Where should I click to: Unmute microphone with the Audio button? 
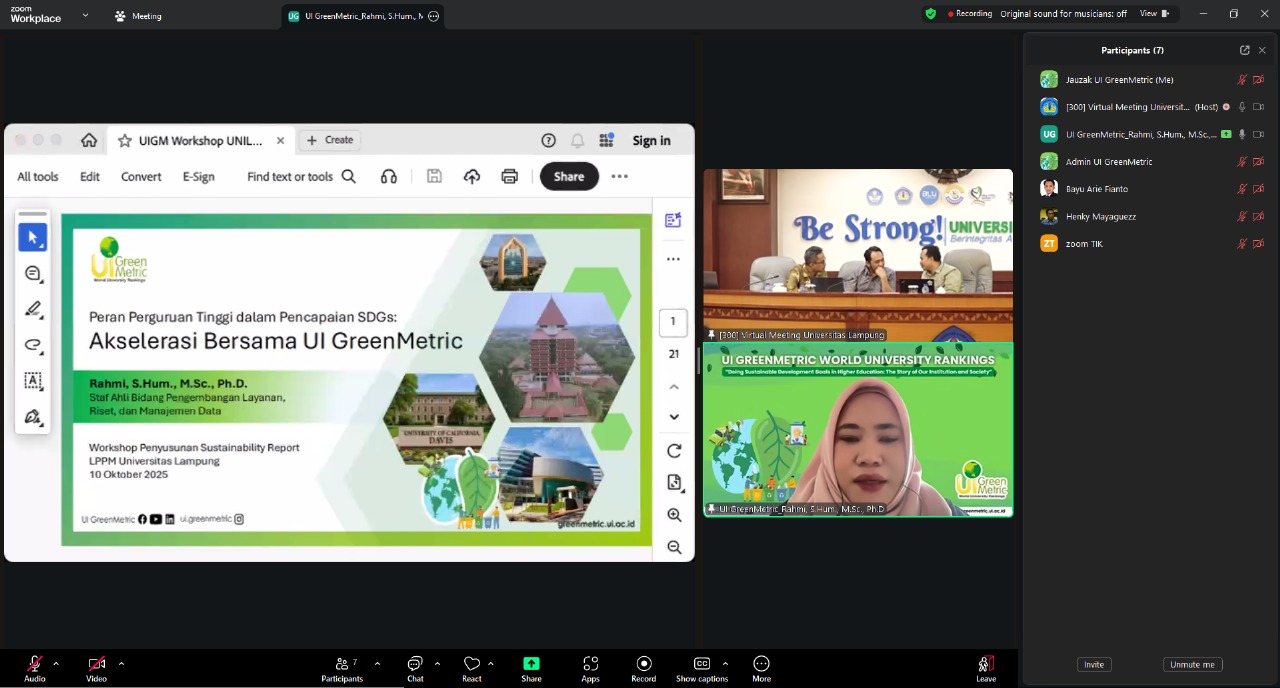click(x=35, y=664)
